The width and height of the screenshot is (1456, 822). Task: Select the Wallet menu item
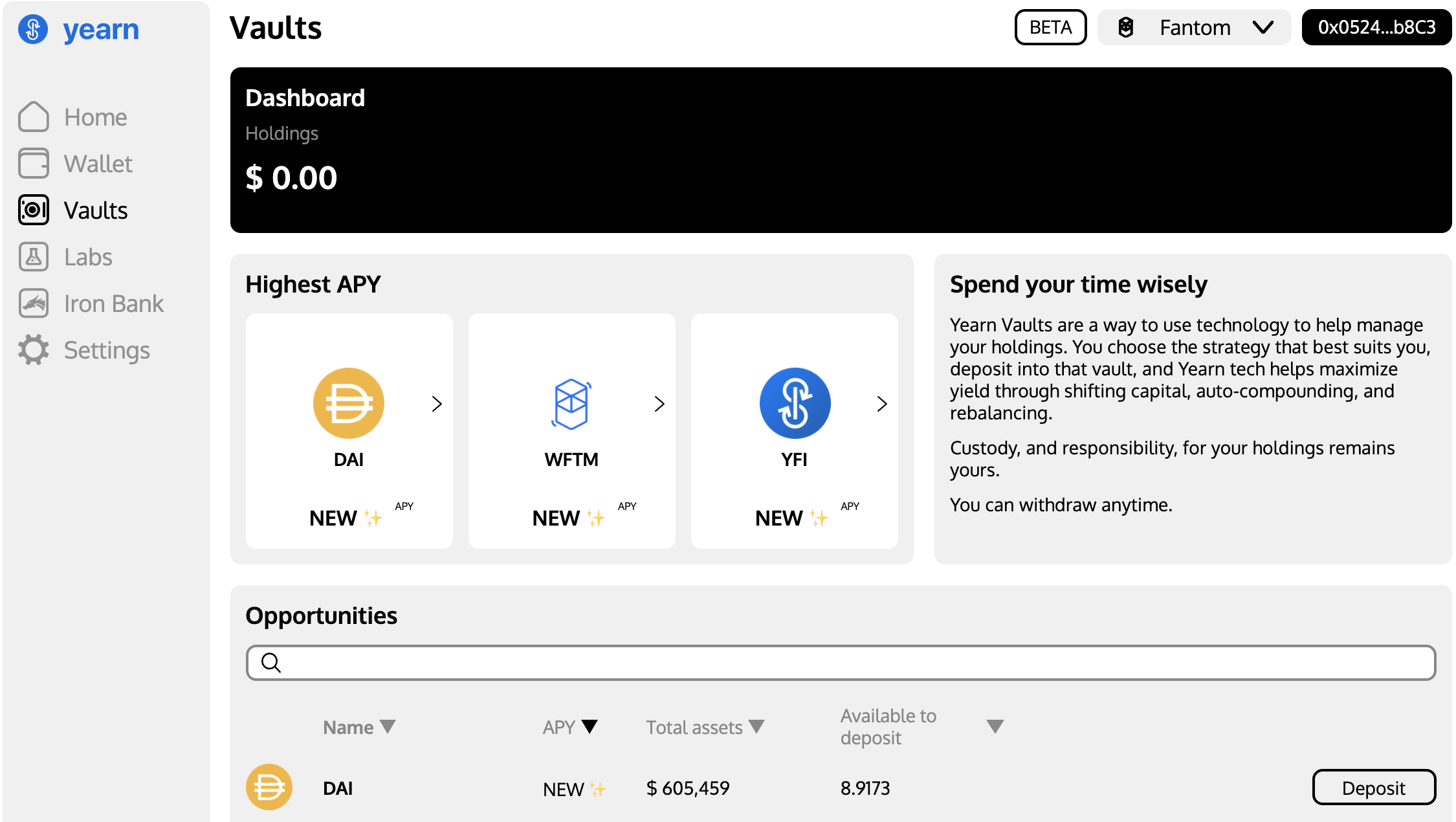point(98,163)
